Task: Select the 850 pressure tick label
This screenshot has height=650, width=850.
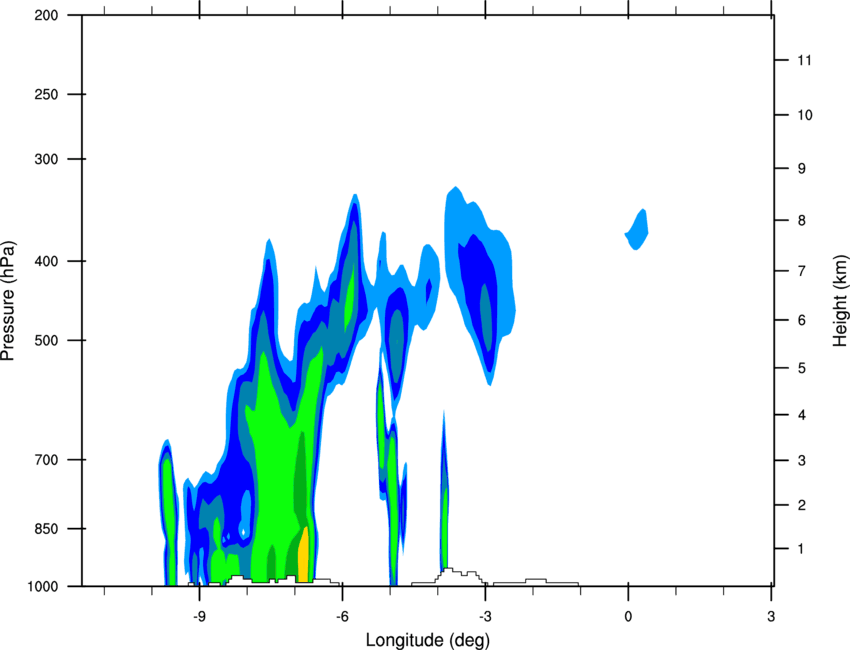Action: click(47, 529)
